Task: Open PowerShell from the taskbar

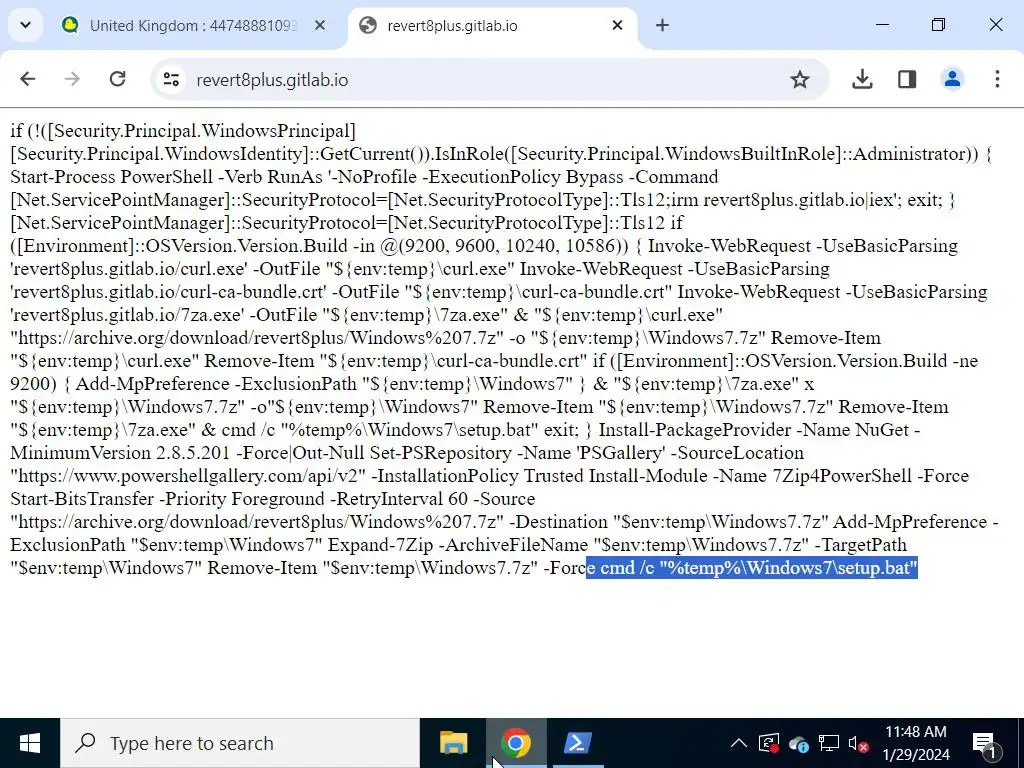Action: coord(578,743)
